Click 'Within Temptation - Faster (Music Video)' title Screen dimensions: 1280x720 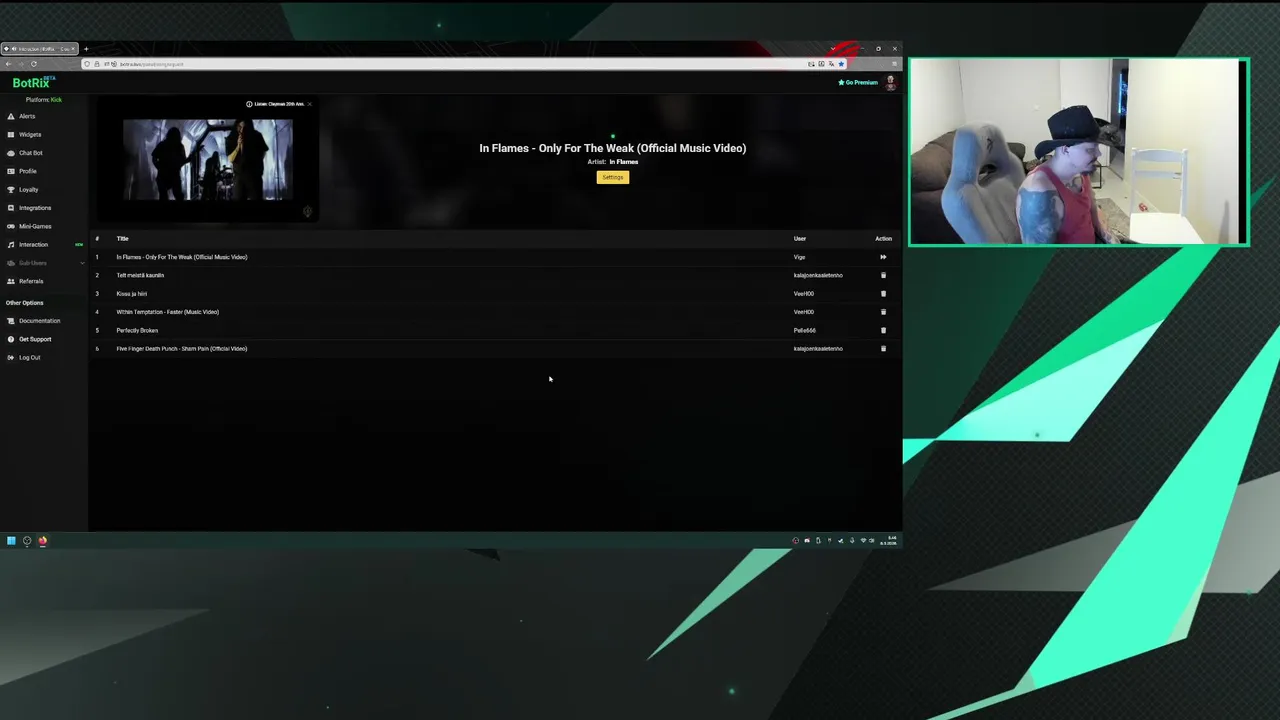tap(167, 312)
